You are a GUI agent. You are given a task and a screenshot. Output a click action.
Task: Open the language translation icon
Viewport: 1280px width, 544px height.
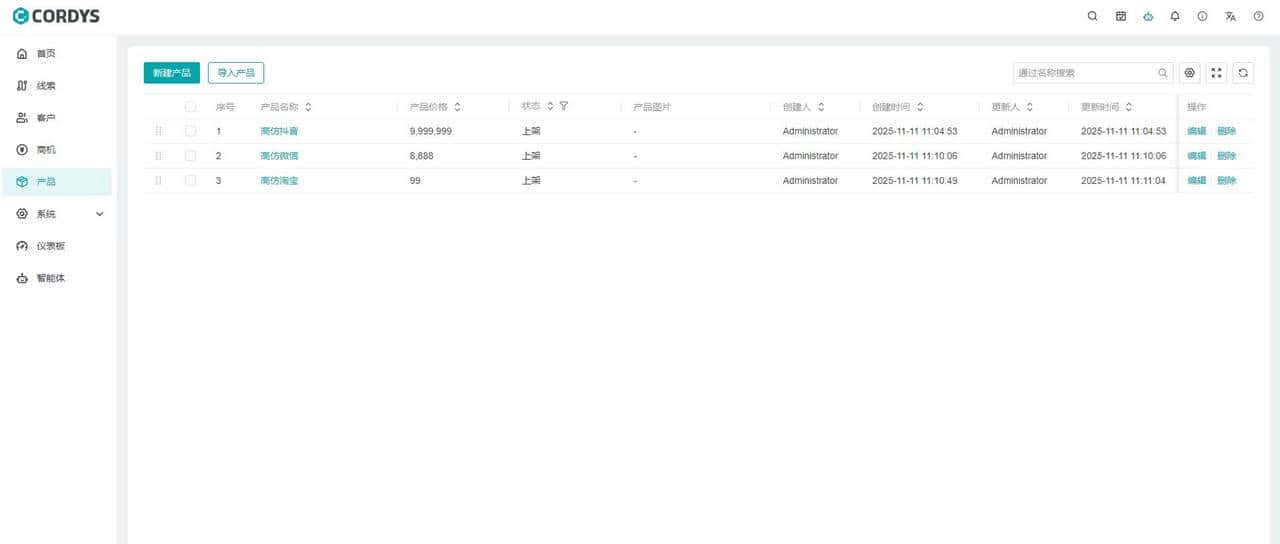[x=1231, y=16]
